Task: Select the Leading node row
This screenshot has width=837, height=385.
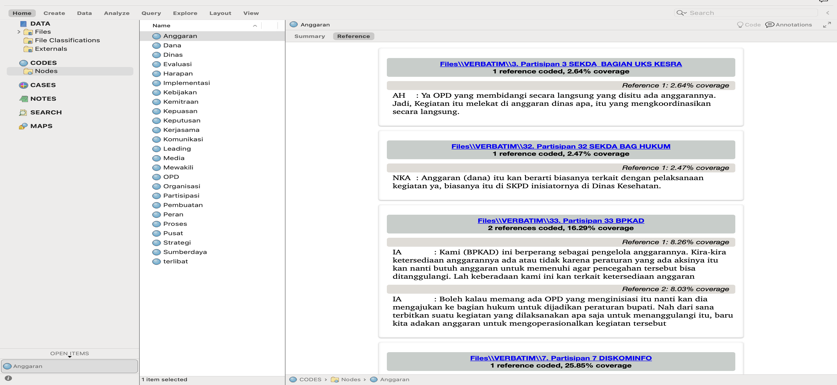Action: (212, 149)
